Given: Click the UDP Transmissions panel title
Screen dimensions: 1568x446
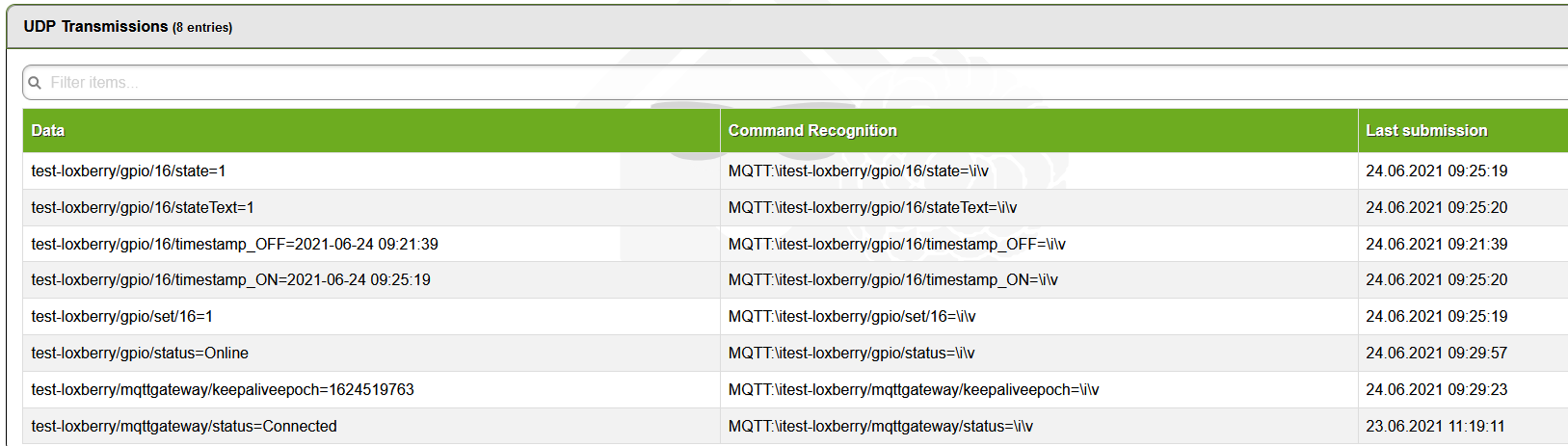Looking at the screenshot, I should (x=96, y=27).
